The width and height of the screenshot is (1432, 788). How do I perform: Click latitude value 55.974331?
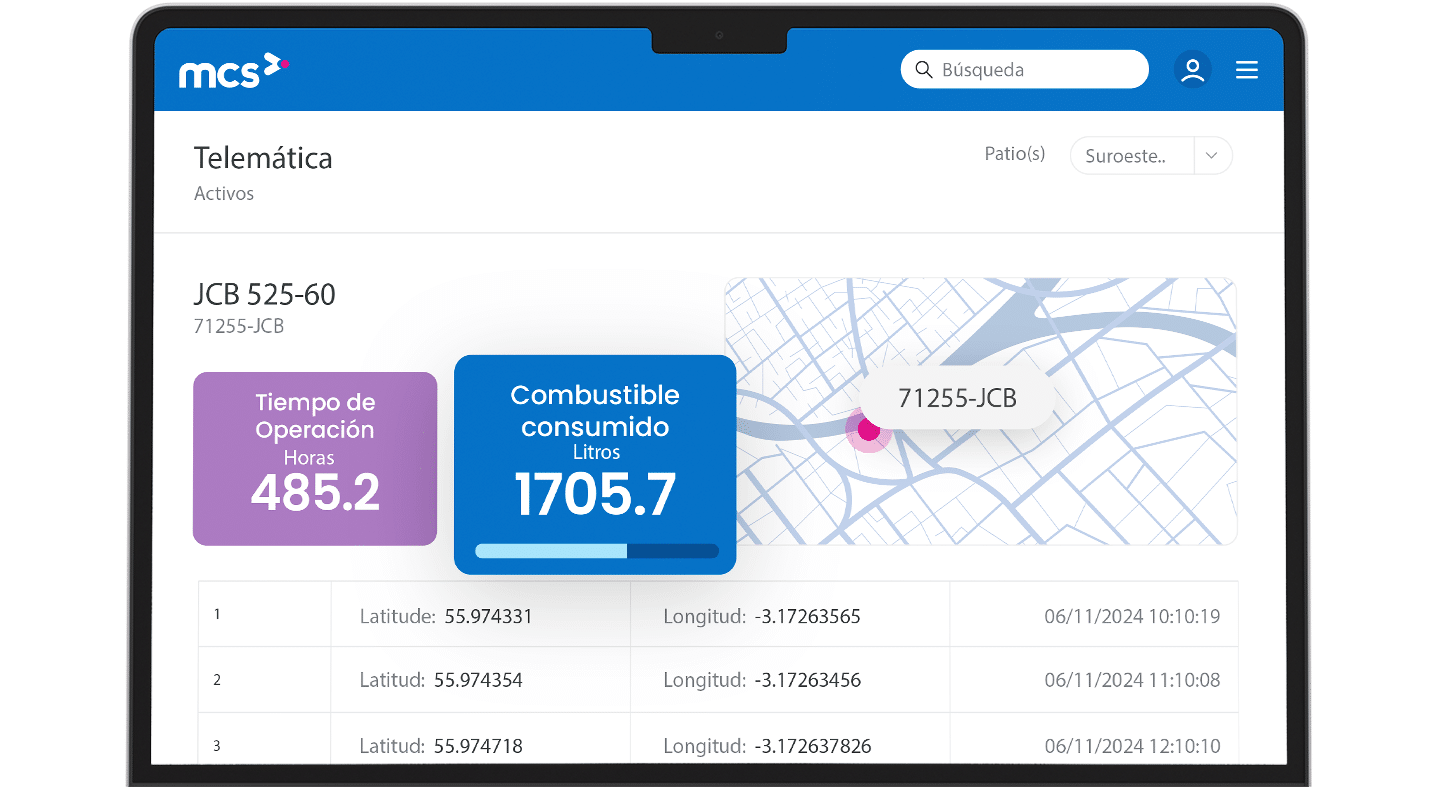pos(489,616)
